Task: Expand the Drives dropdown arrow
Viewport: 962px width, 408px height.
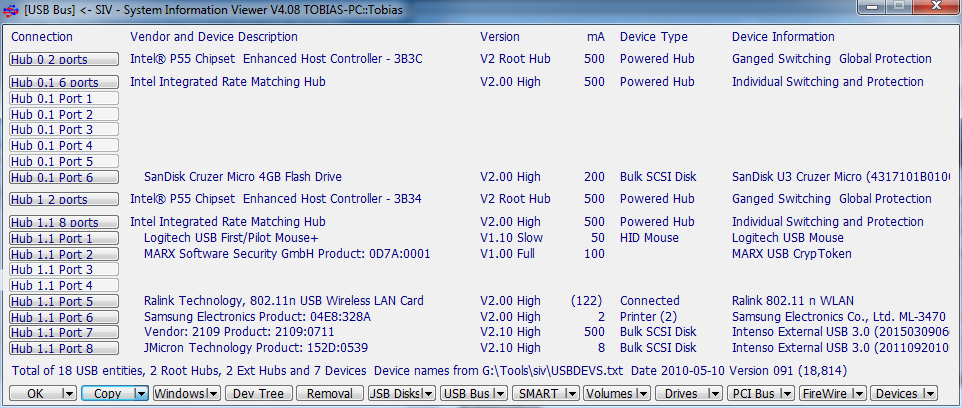Action: coord(715,394)
